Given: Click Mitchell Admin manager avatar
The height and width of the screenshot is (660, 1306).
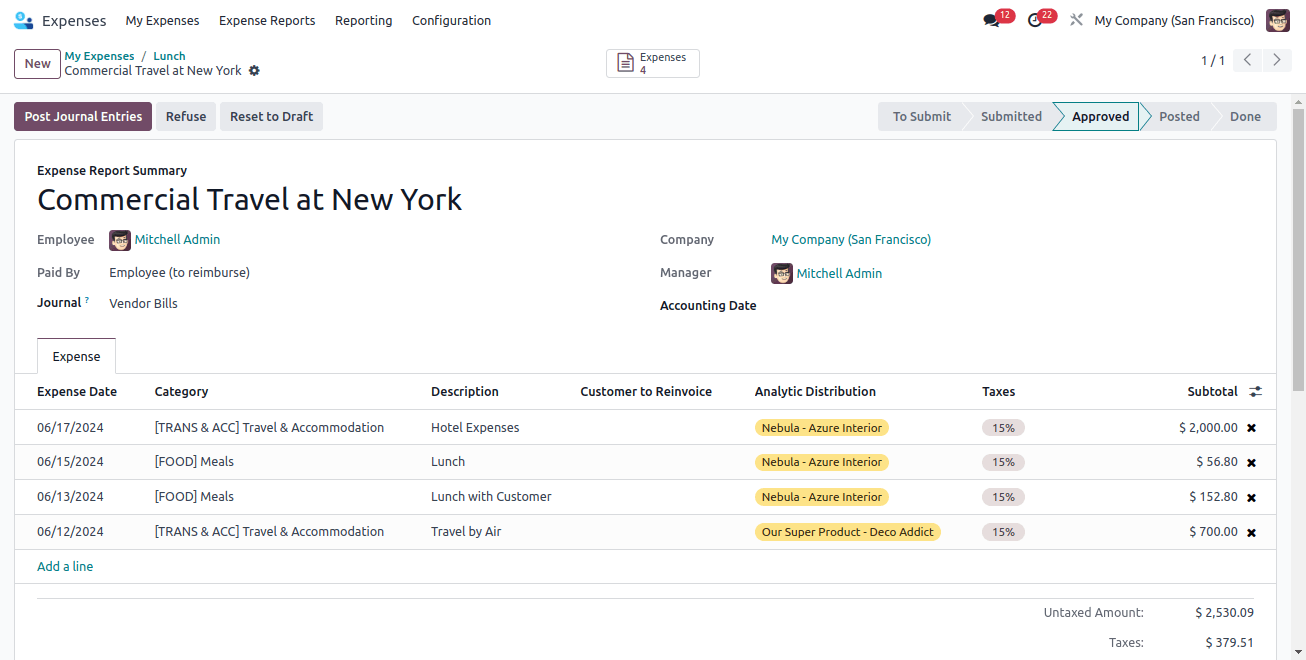Looking at the screenshot, I should (782, 273).
